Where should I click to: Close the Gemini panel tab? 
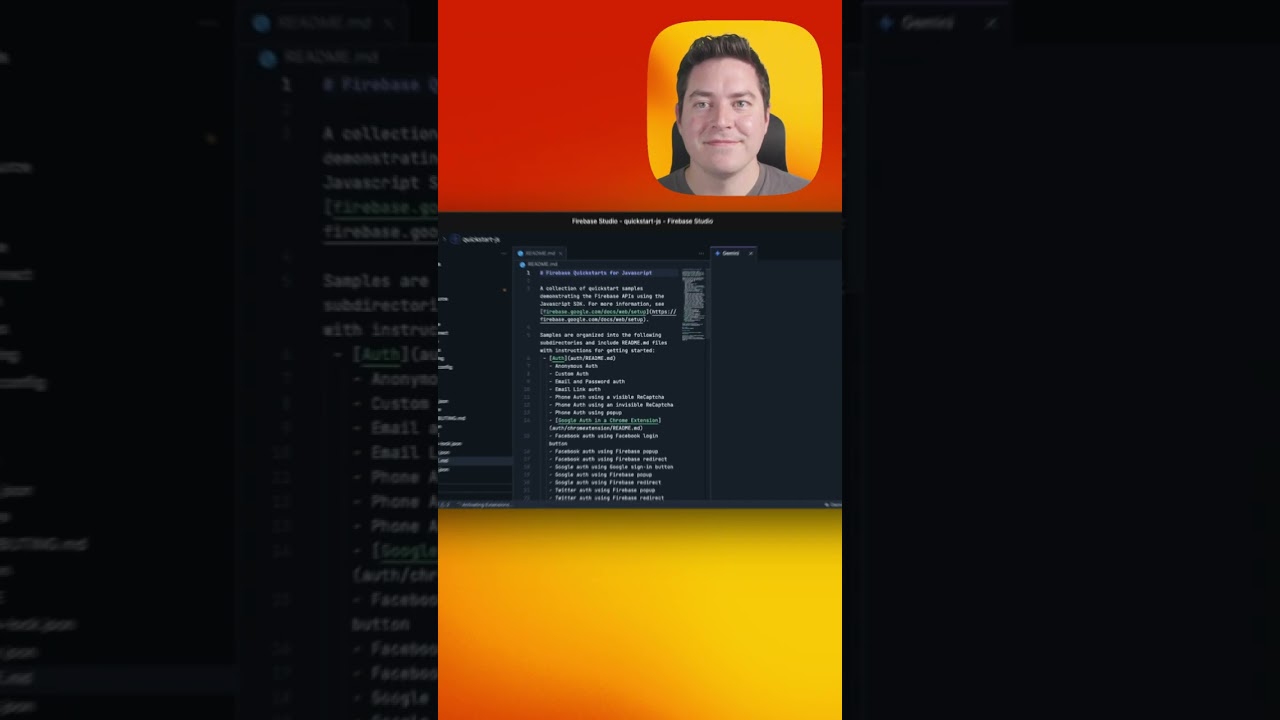[750, 253]
